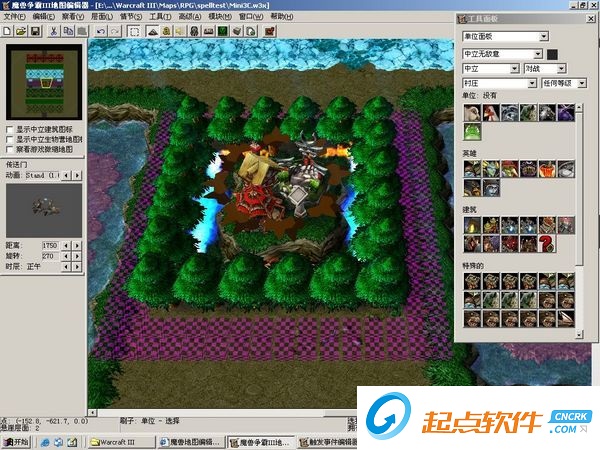Open the 编辑(E) menu
This screenshot has width=600, height=450.
coord(44,16)
